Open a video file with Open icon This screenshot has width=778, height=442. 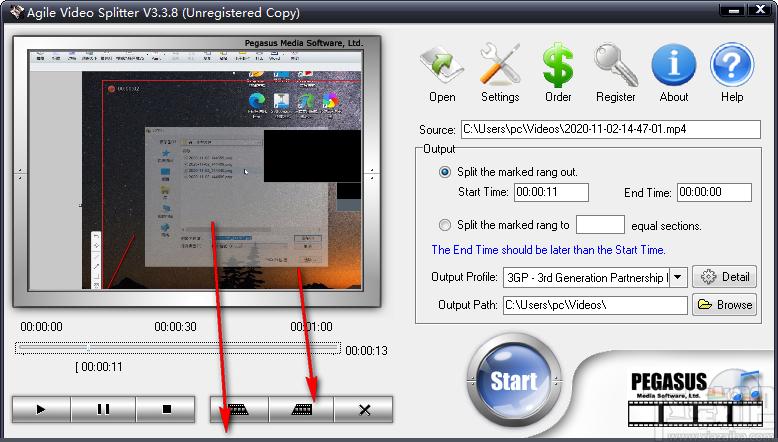tap(442, 73)
